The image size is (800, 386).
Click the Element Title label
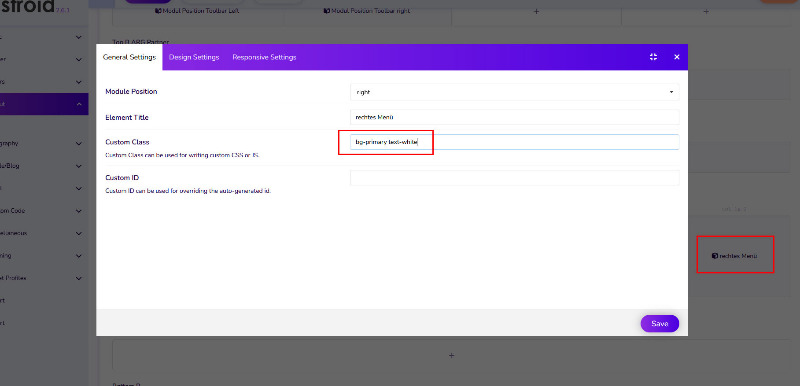[127, 117]
